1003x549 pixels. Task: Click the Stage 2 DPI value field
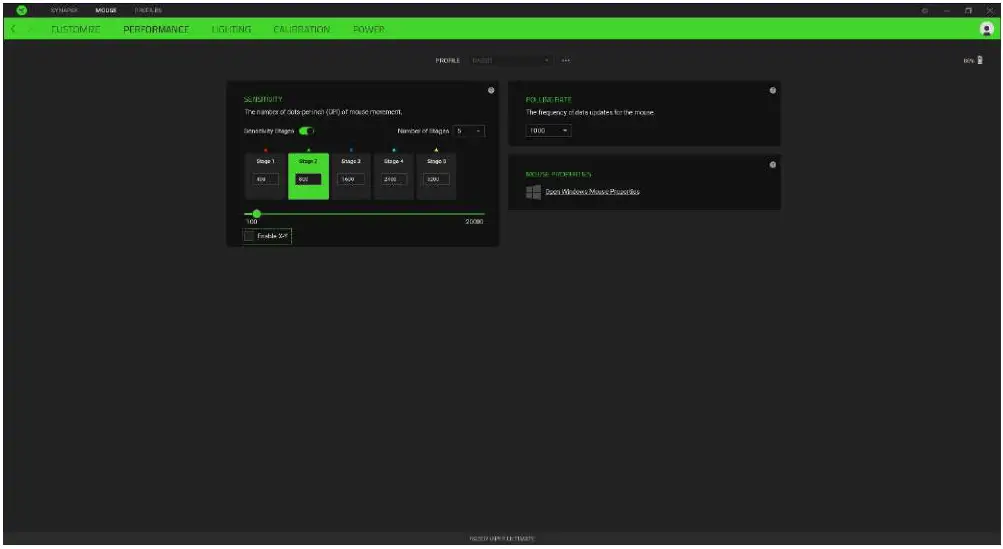(308, 179)
